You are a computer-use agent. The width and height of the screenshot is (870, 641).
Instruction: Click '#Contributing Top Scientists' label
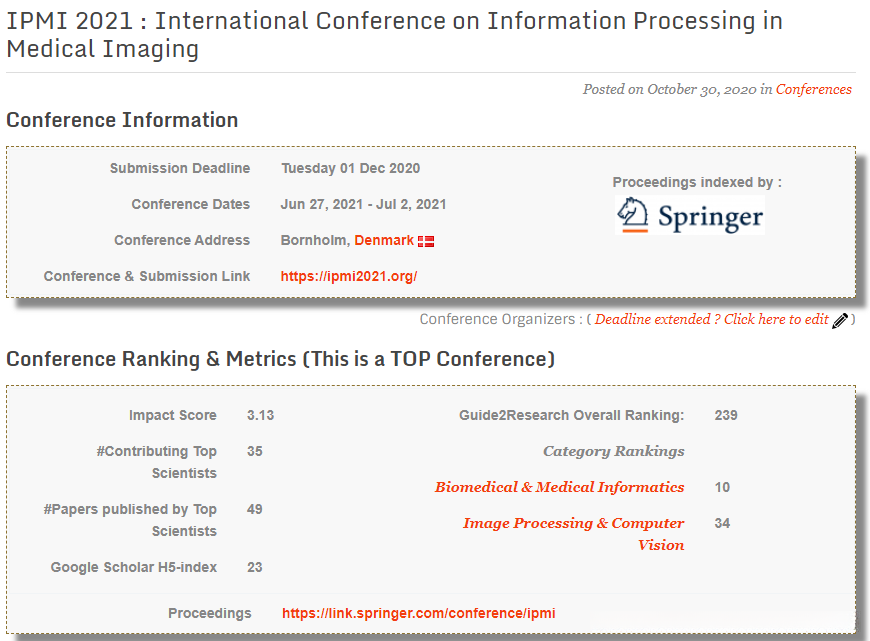(x=156, y=462)
